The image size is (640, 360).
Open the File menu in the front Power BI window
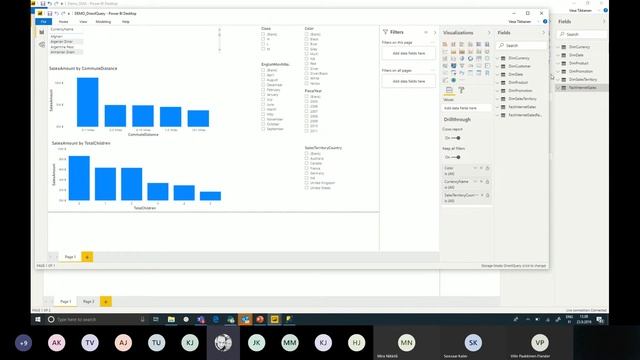click(x=44, y=22)
